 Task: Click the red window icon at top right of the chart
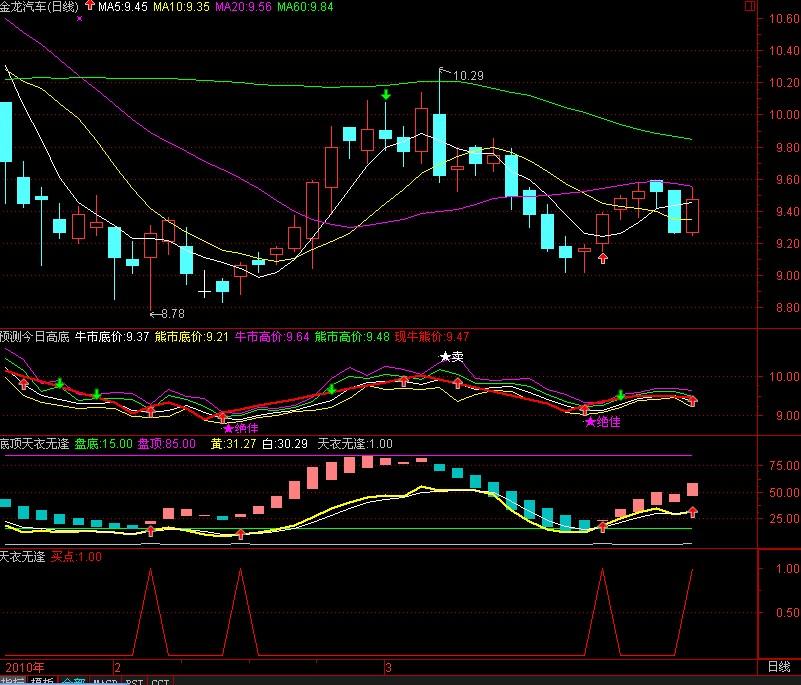point(749,6)
